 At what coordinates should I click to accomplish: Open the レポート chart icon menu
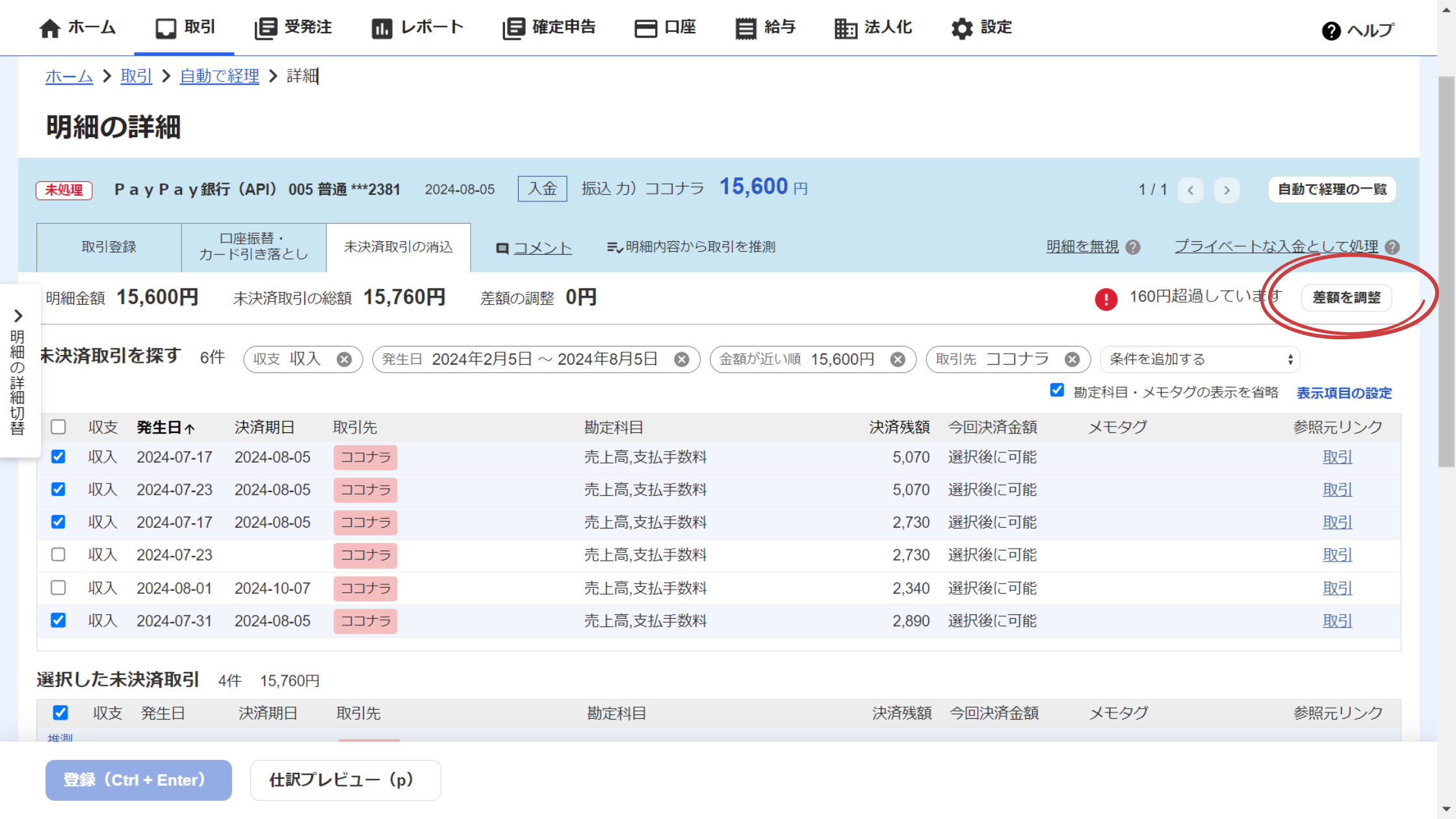tap(382, 28)
